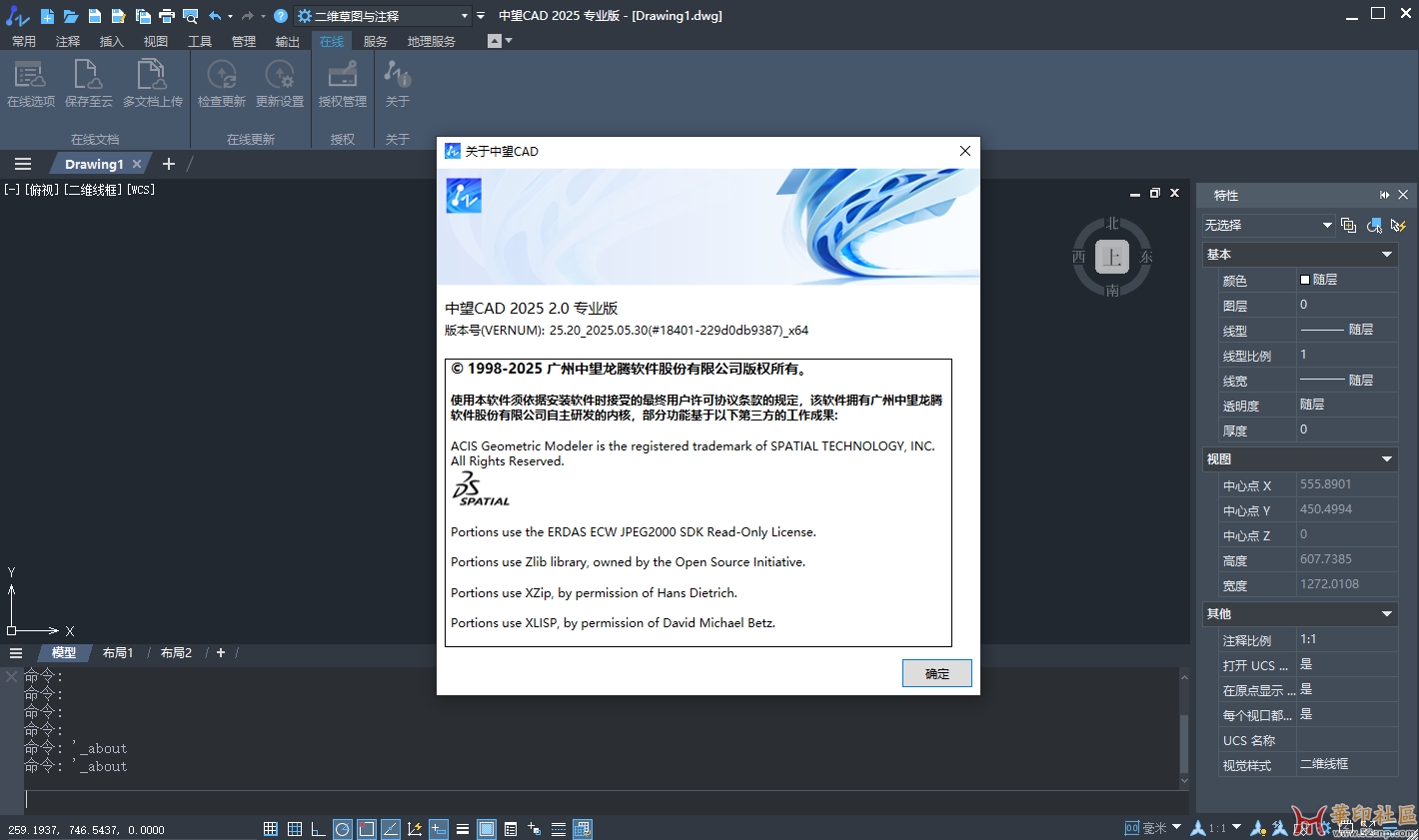The width and height of the screenshot is (1419, 840).
Task: Click the 检查更新 ribbon icon
Action: pos(222,74)
